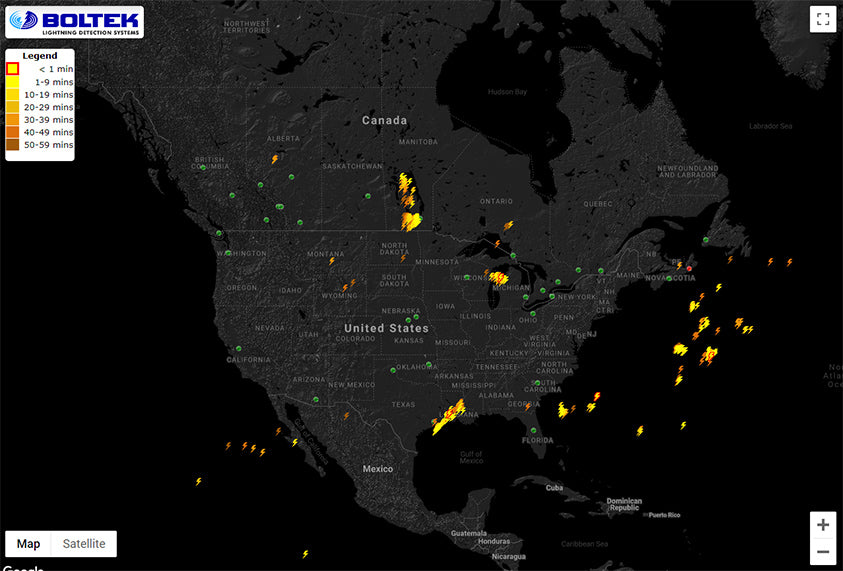
Task: Click the green marker in Newfoundland
Action: click(706, 240)
